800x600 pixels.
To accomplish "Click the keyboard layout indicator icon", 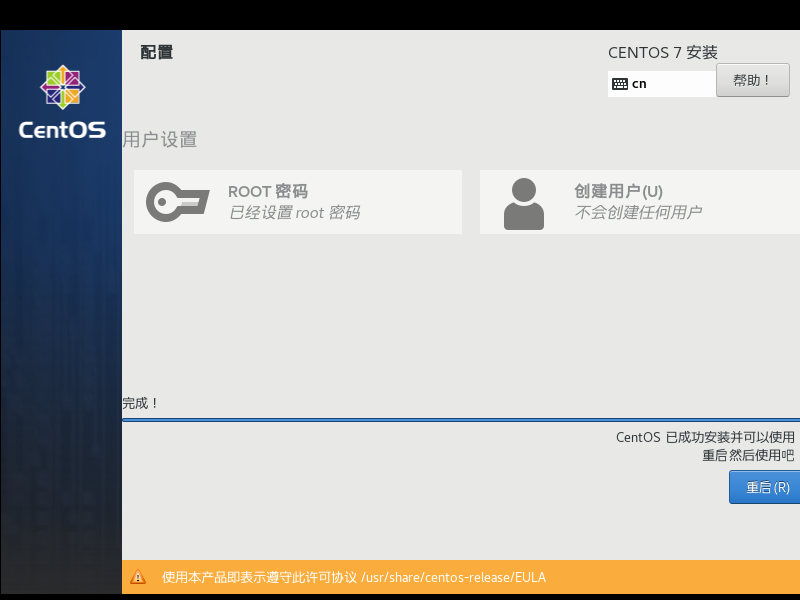I will pos(620,83).
